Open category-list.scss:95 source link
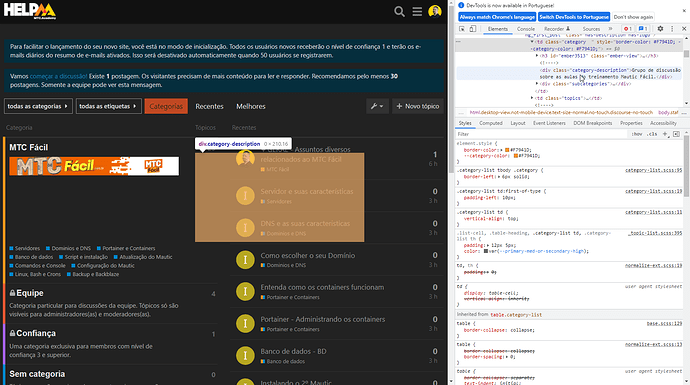Image resolution: width=690 pixels, height=385 pixels. [x=653, y=170]
